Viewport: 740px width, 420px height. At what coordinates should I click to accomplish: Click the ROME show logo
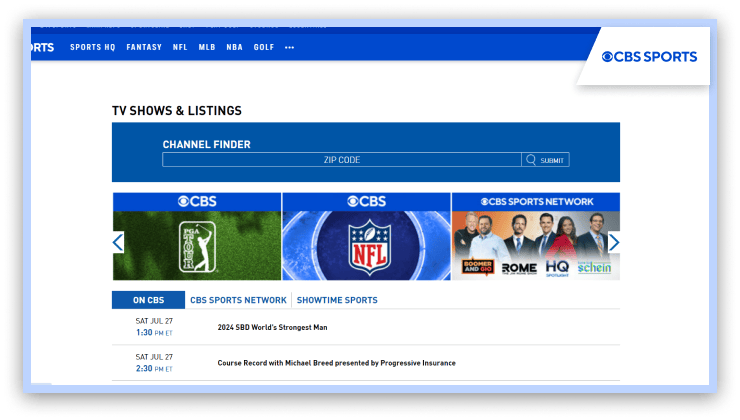tap(519, 269)
